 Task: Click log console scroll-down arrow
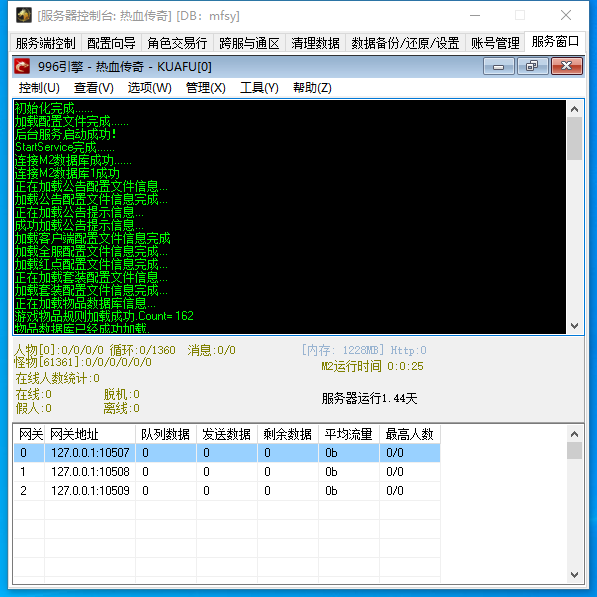(575, 326)
